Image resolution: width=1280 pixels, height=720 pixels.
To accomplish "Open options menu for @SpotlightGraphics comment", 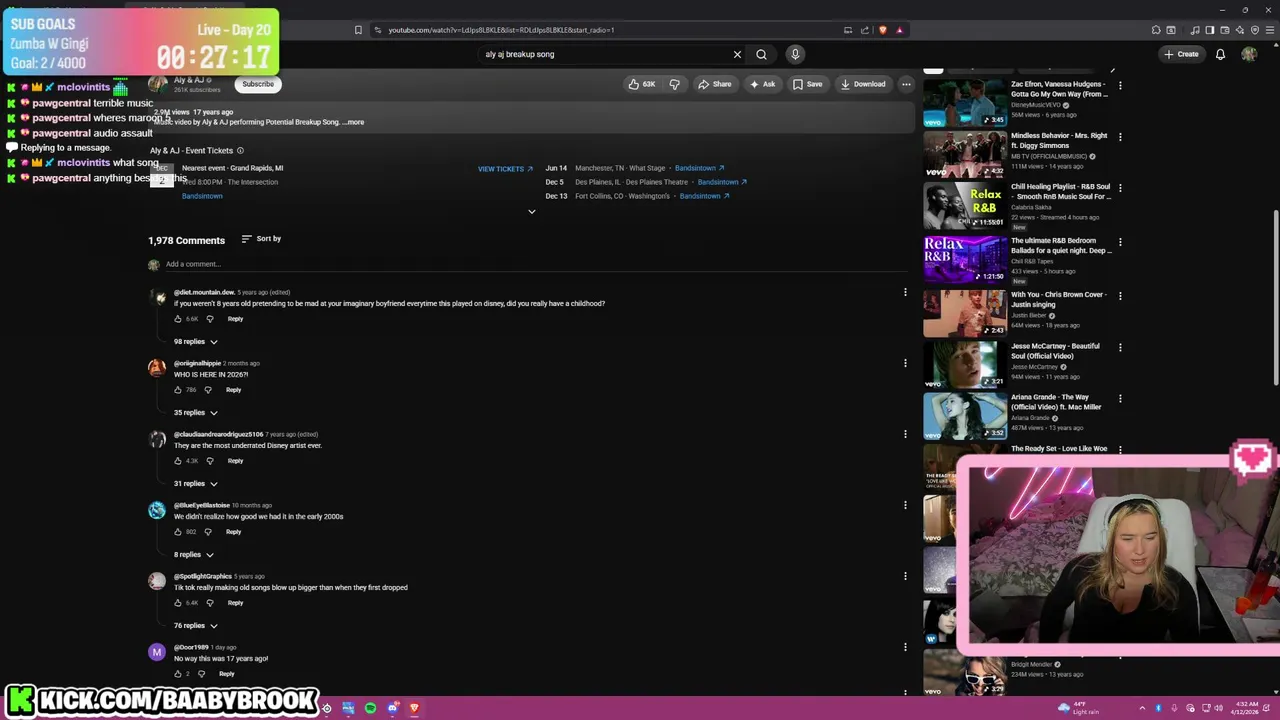I will coord(905,577).
